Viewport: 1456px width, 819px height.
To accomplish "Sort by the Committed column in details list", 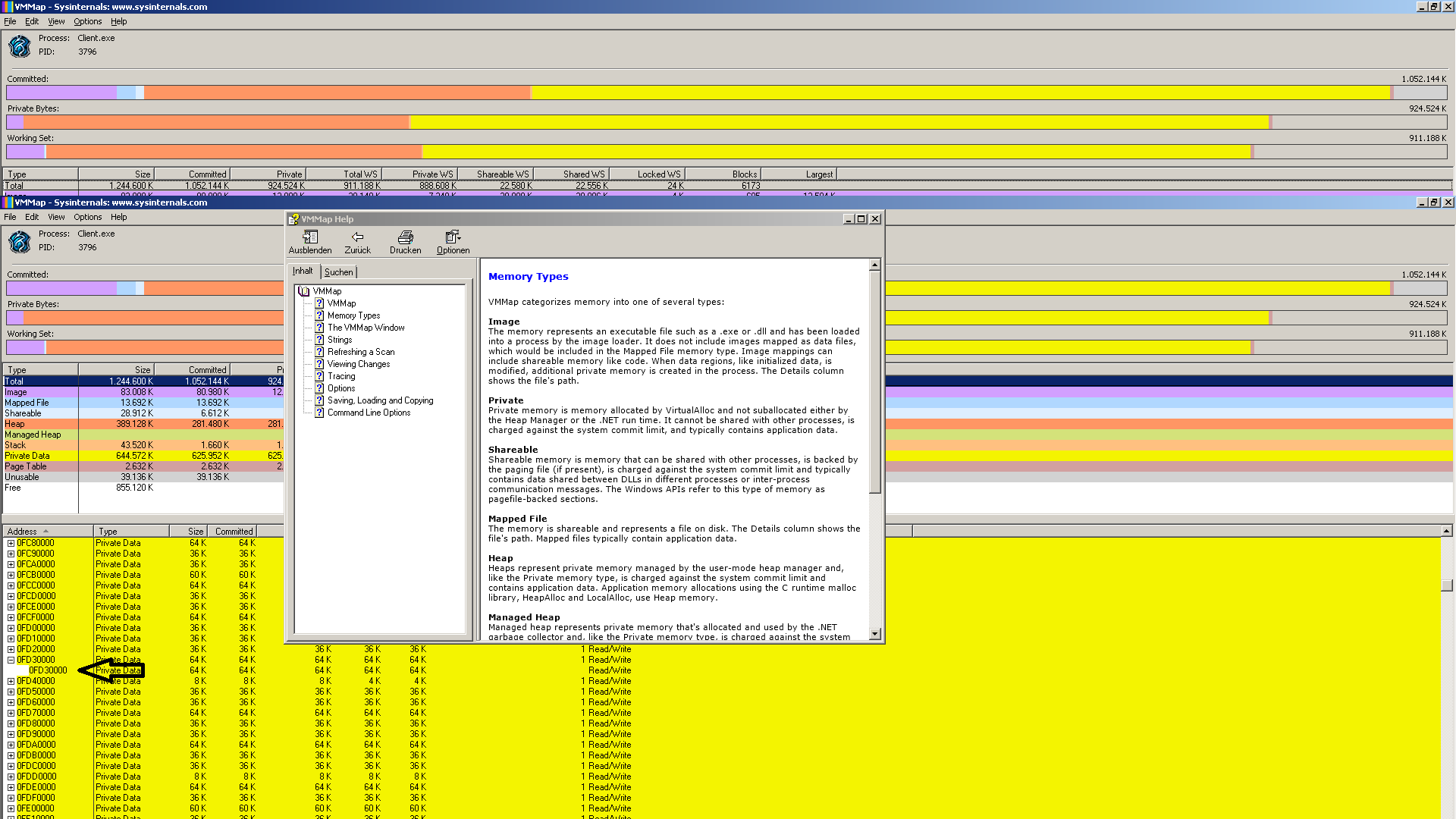I will (234, 532).
